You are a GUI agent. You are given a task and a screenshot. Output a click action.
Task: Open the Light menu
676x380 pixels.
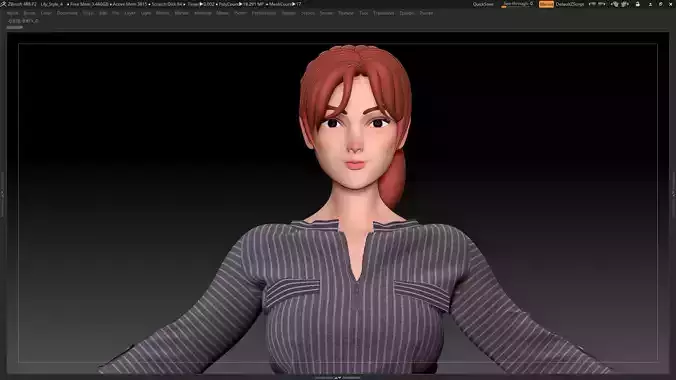[146, 13]
